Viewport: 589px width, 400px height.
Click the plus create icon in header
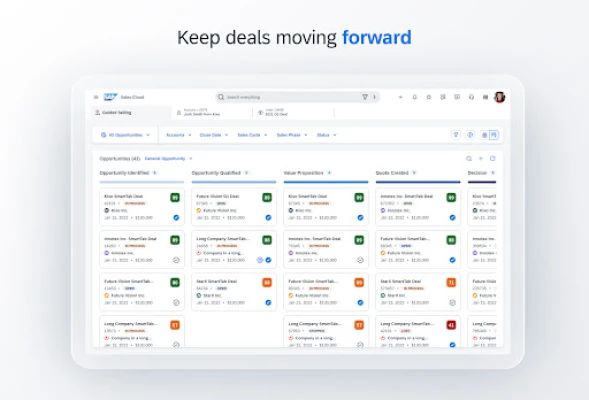400,97
